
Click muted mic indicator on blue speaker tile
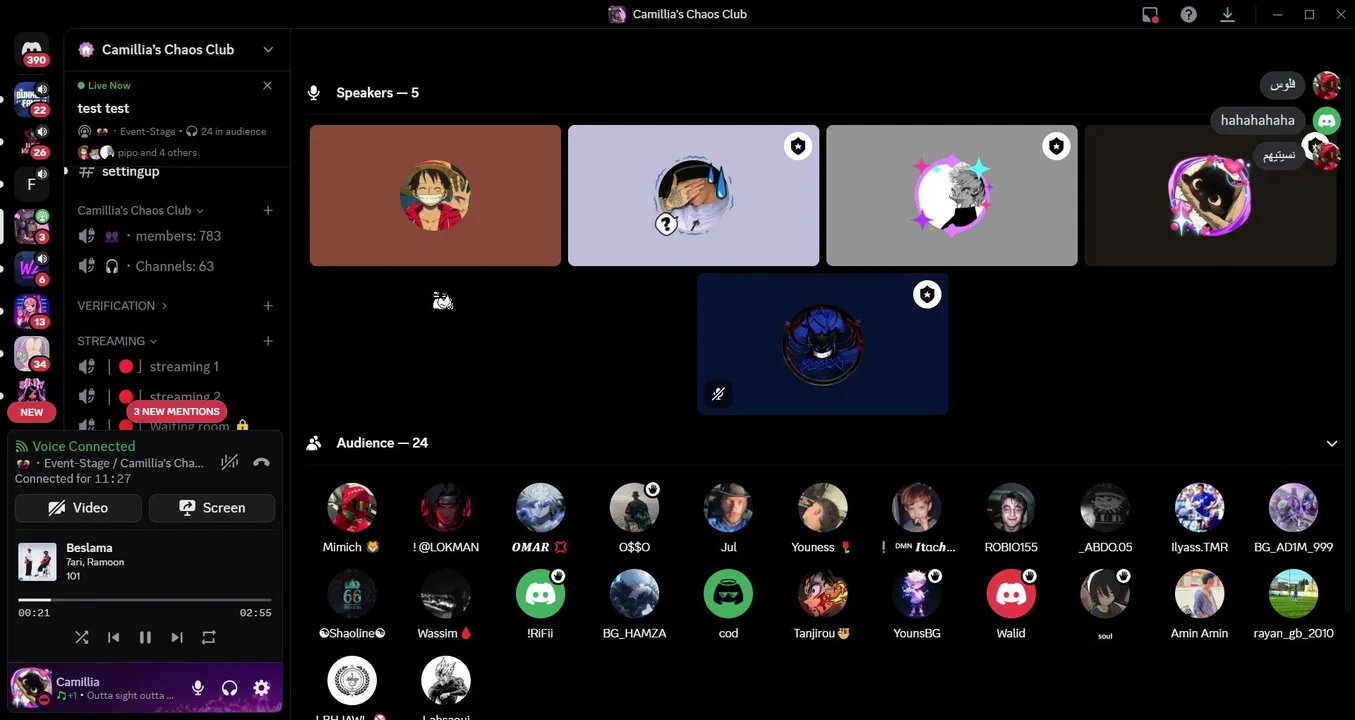[x=718, y=394]
